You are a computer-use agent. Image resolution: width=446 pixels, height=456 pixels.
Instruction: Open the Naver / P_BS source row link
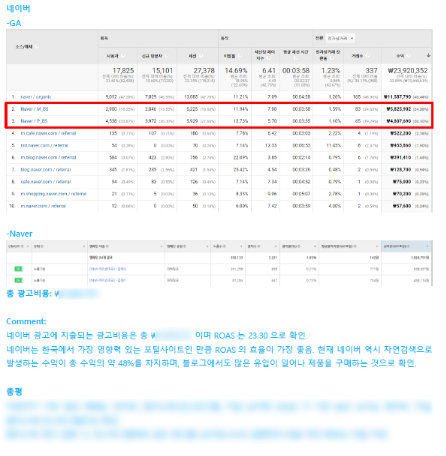[x=34, y=121]
